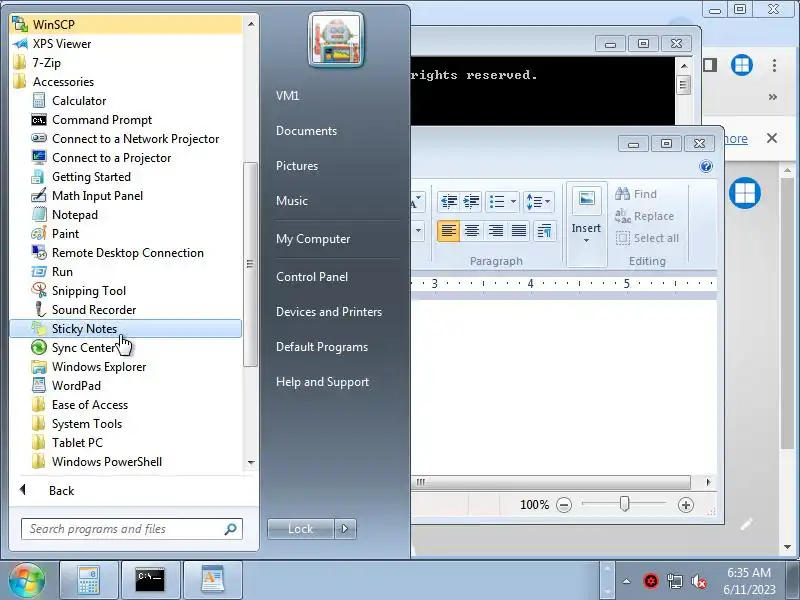Viewport: 800px width, 600px height.
Task: Click zoom in plus button in WordPad
Action: pyautogui.click(x=686, y=505)
